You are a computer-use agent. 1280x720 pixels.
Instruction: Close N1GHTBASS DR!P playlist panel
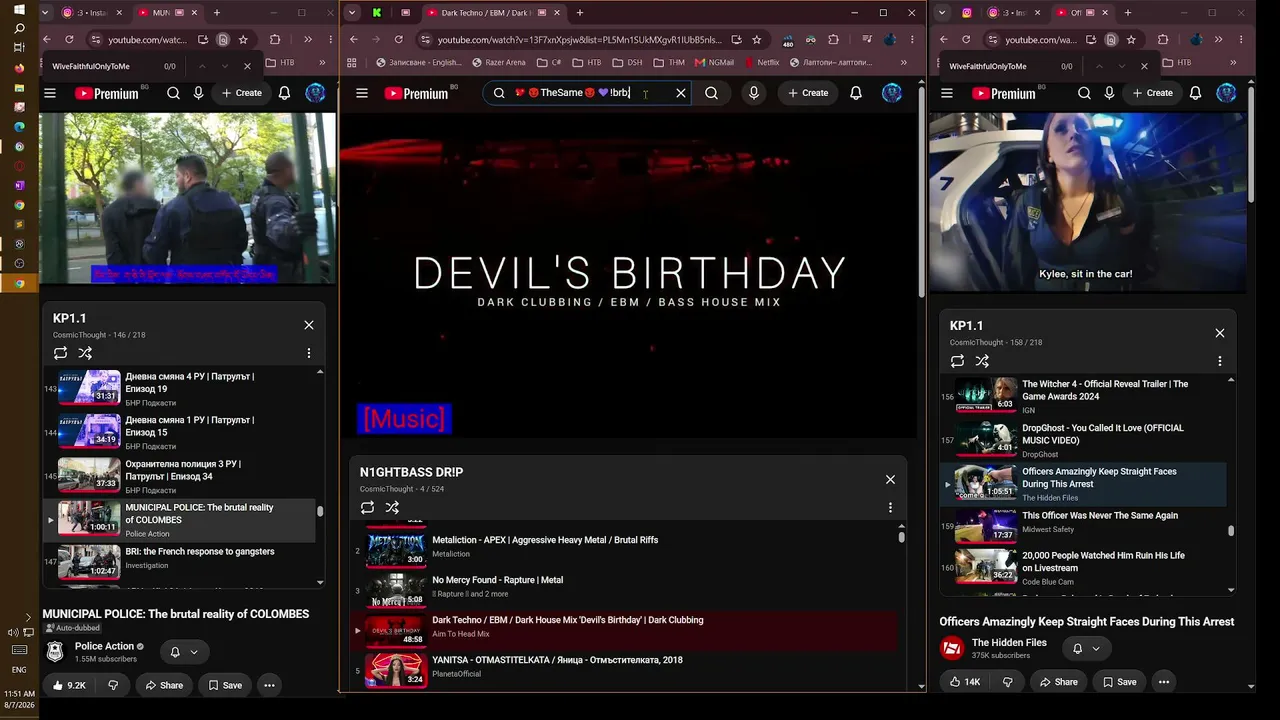tap(890, 479)
